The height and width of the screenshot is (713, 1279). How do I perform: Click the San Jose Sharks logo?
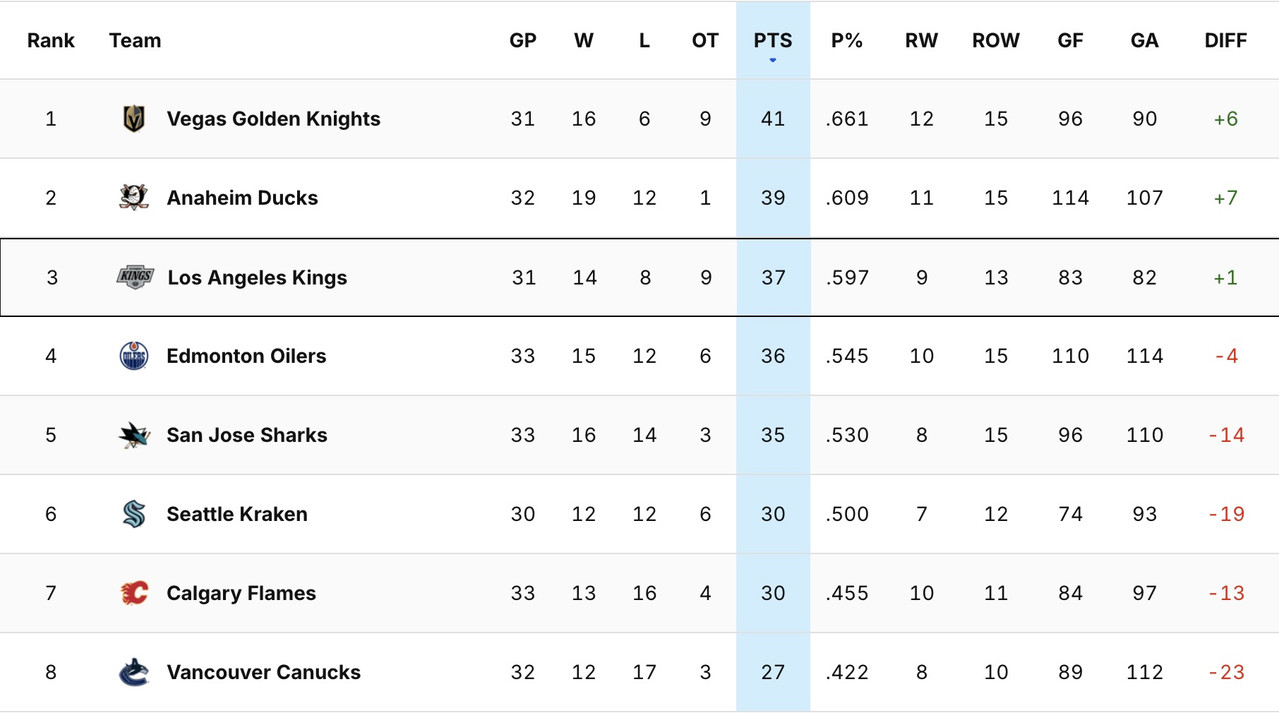pos(133,435)
